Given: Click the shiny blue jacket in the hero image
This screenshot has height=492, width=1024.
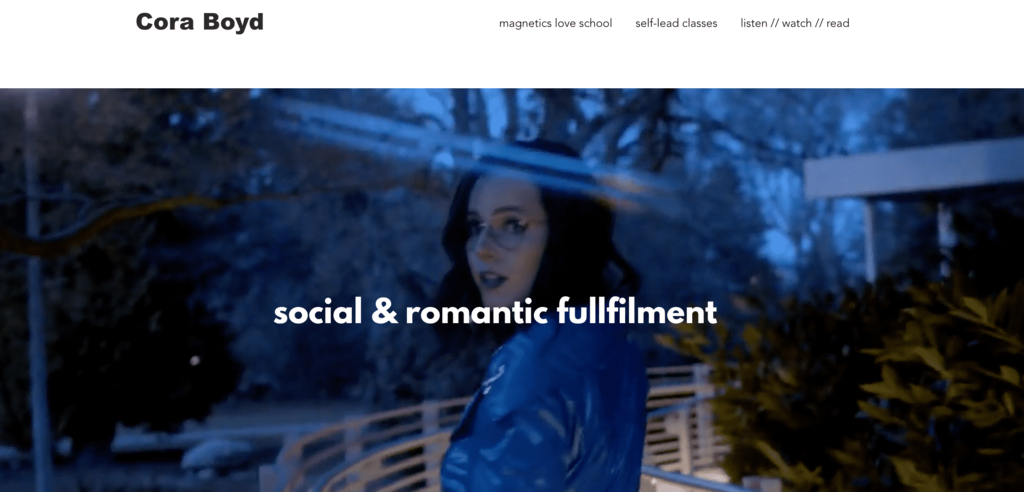Looking at the screenshot, I should pos(545,412).
